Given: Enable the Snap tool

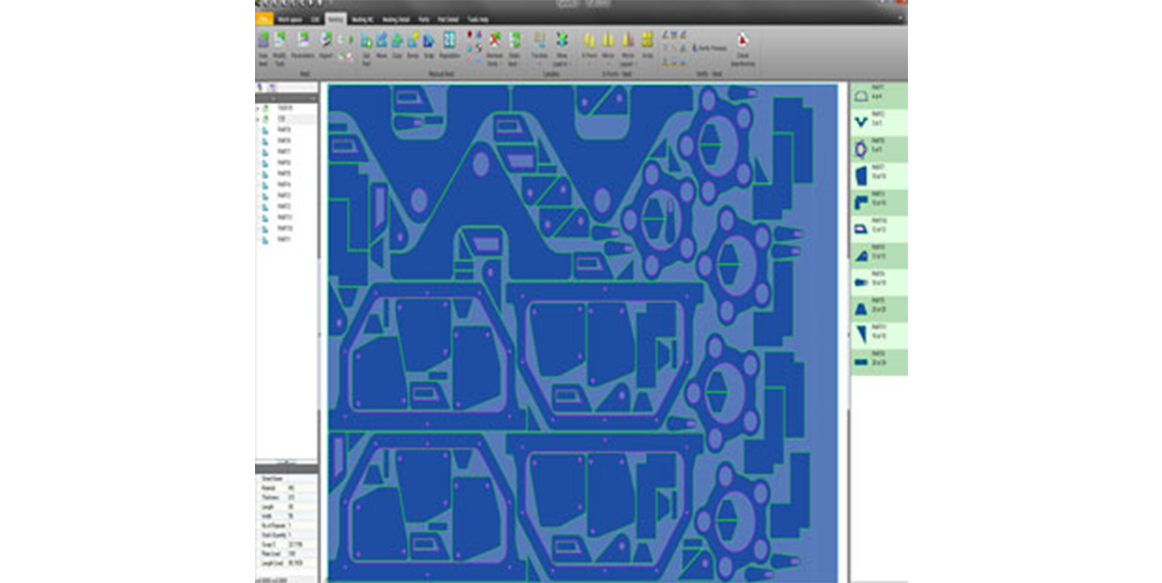Looking at the screenshot, I should click(x=429, y=46).
